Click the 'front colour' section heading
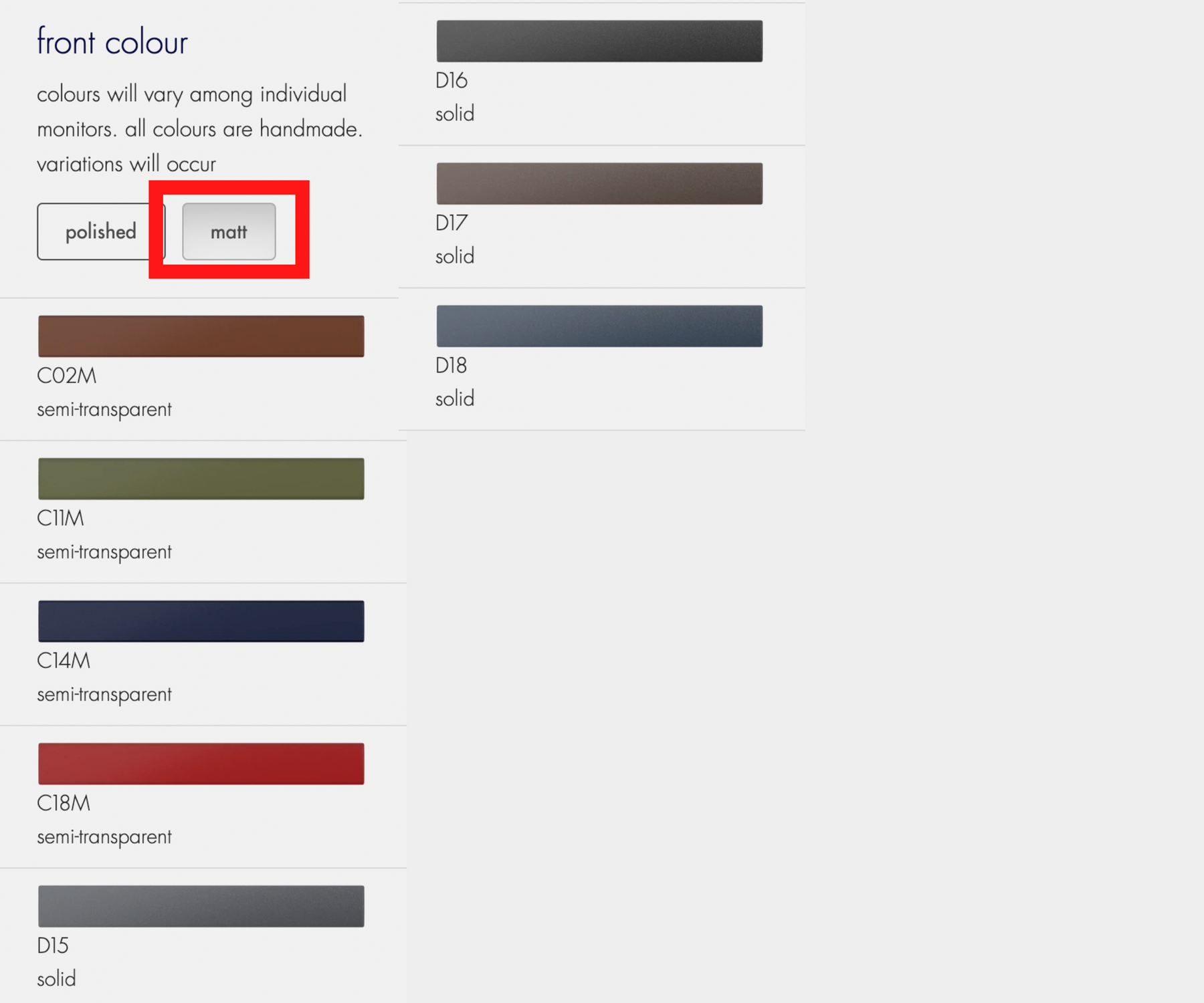This screenshot has height=1003, width=1204. [x=112, y=42]
